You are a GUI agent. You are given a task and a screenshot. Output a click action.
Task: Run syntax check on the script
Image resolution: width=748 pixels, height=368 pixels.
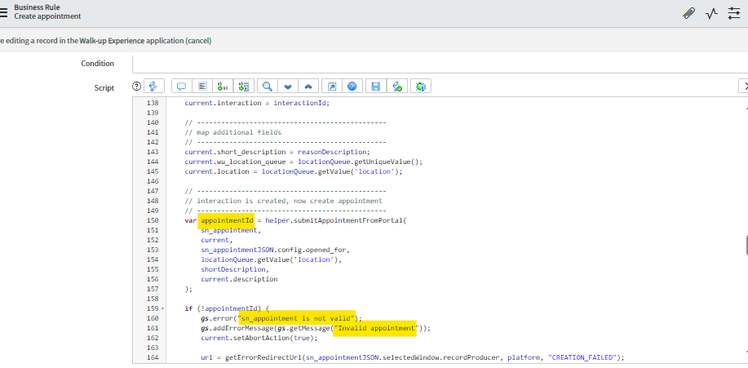(x=397, y=86)
